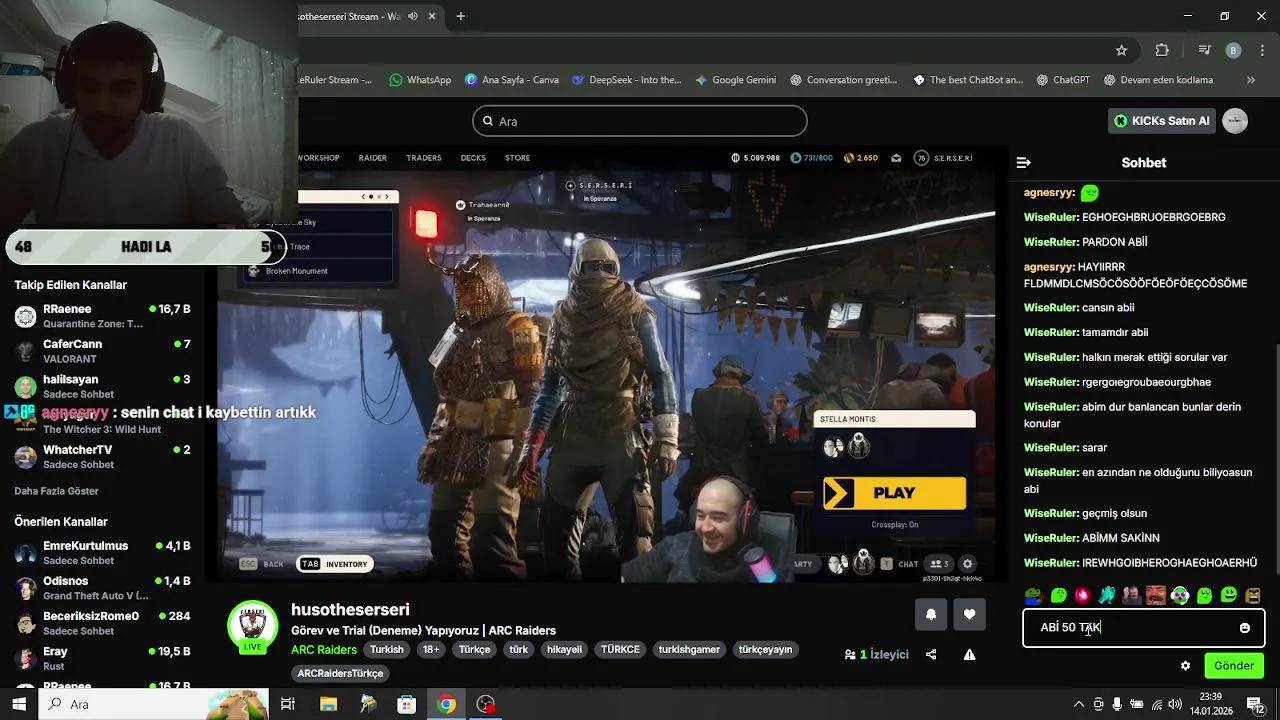The height and width of the screenshot is (720, 1280).
Task: Open the Google Gemini bookmark
Action: 735,80
